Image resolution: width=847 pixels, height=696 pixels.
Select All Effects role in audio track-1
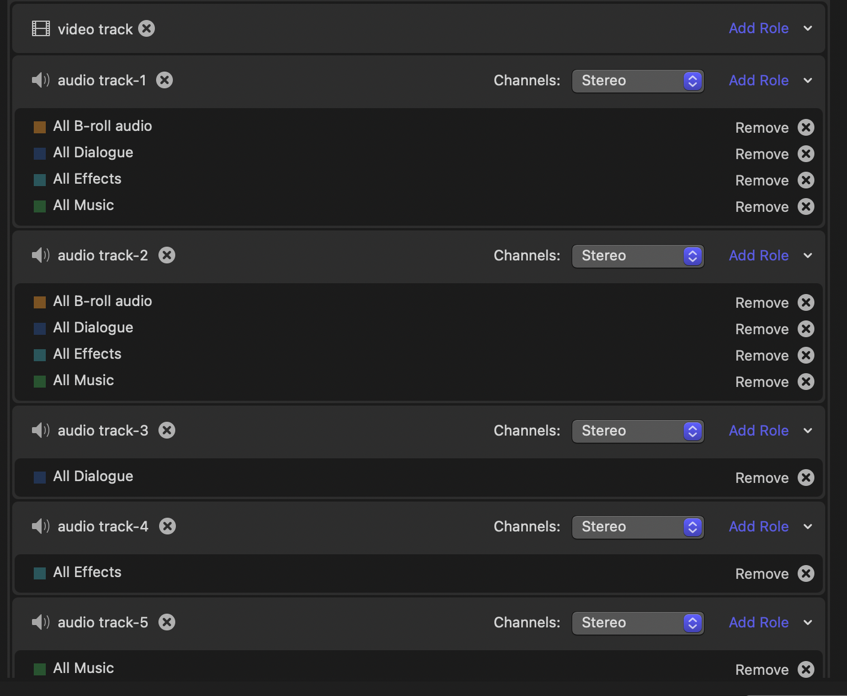point(87,179)
